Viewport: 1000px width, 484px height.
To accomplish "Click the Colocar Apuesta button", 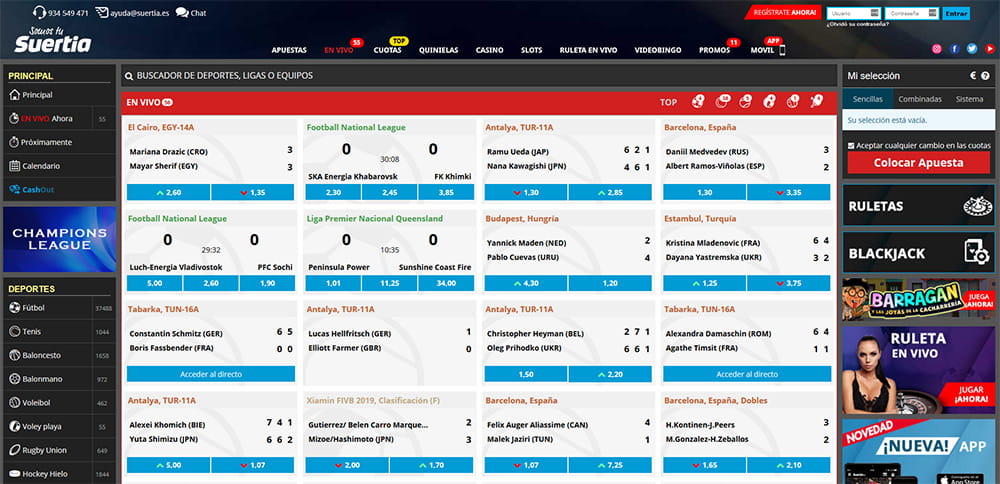I will click(x=918, y=163).
